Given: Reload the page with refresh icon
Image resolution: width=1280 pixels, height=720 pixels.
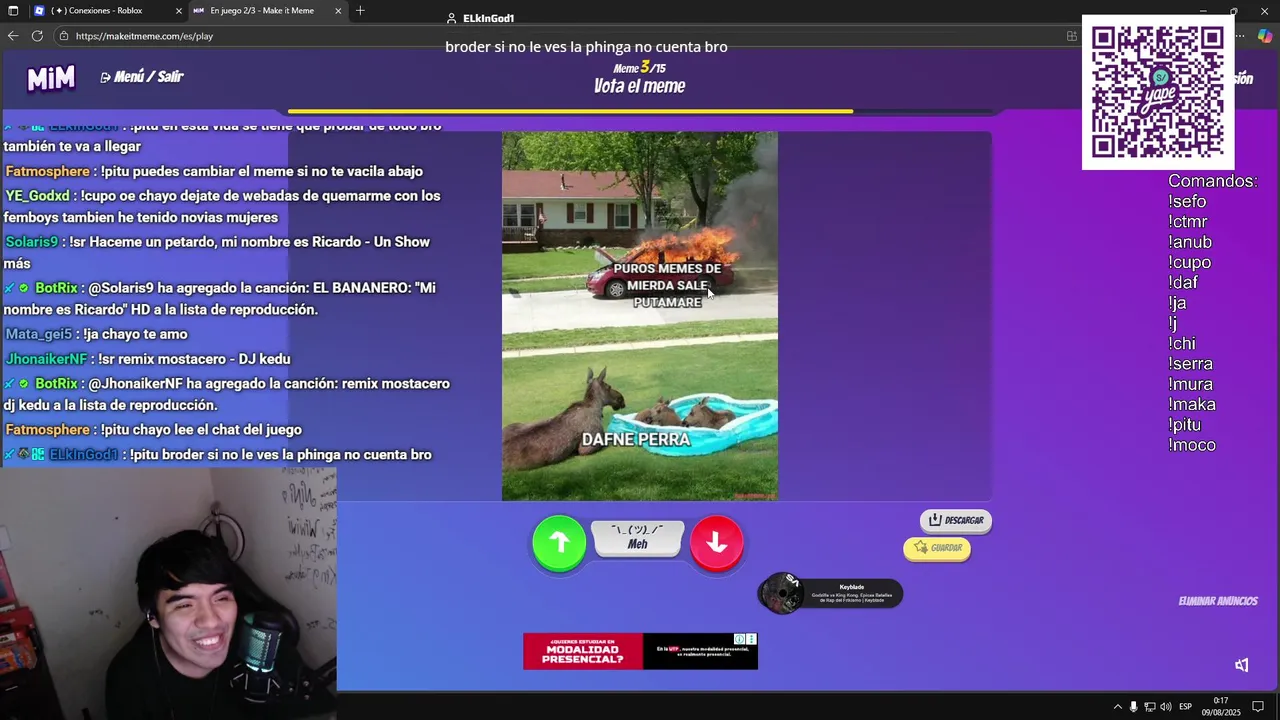Looking at the screenshot, I should point(37,36).
